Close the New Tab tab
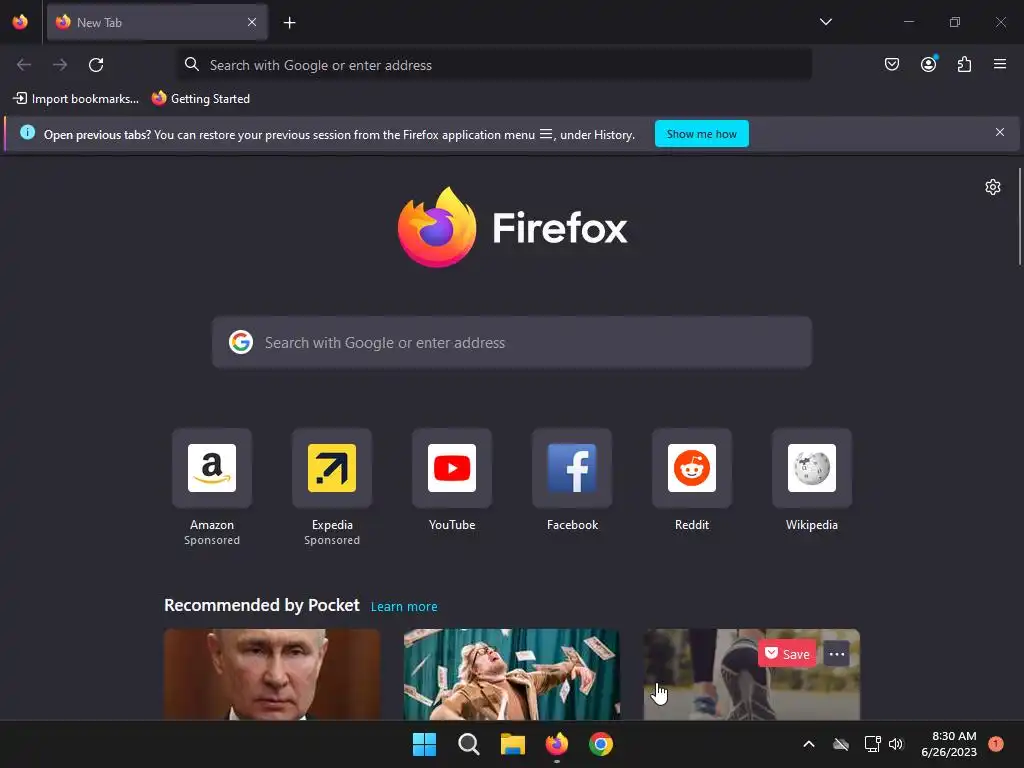1024x768 pixels. (x=252, y=22)
